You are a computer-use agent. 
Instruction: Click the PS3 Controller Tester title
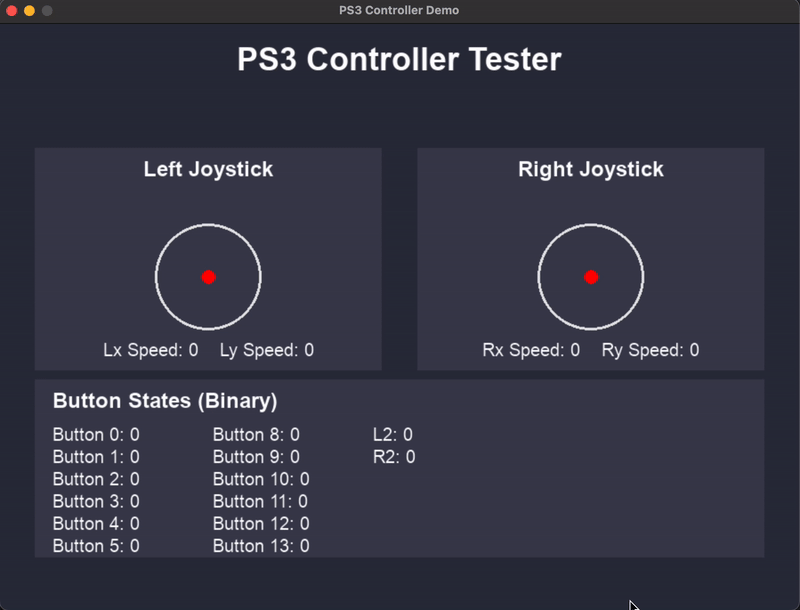[x=399, y=59]
